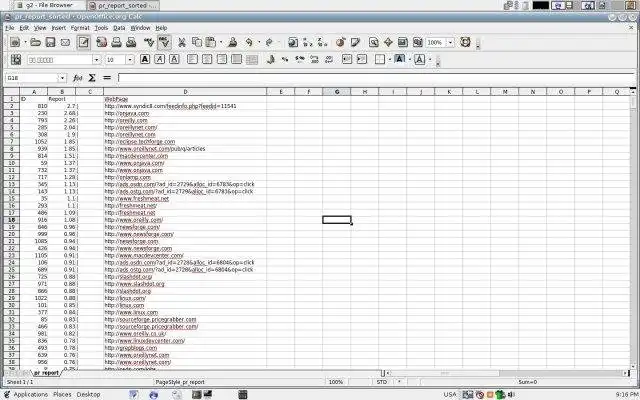Screen dimensions: 640x400
Task: Align cell contents right
Action: pos(222,60)
